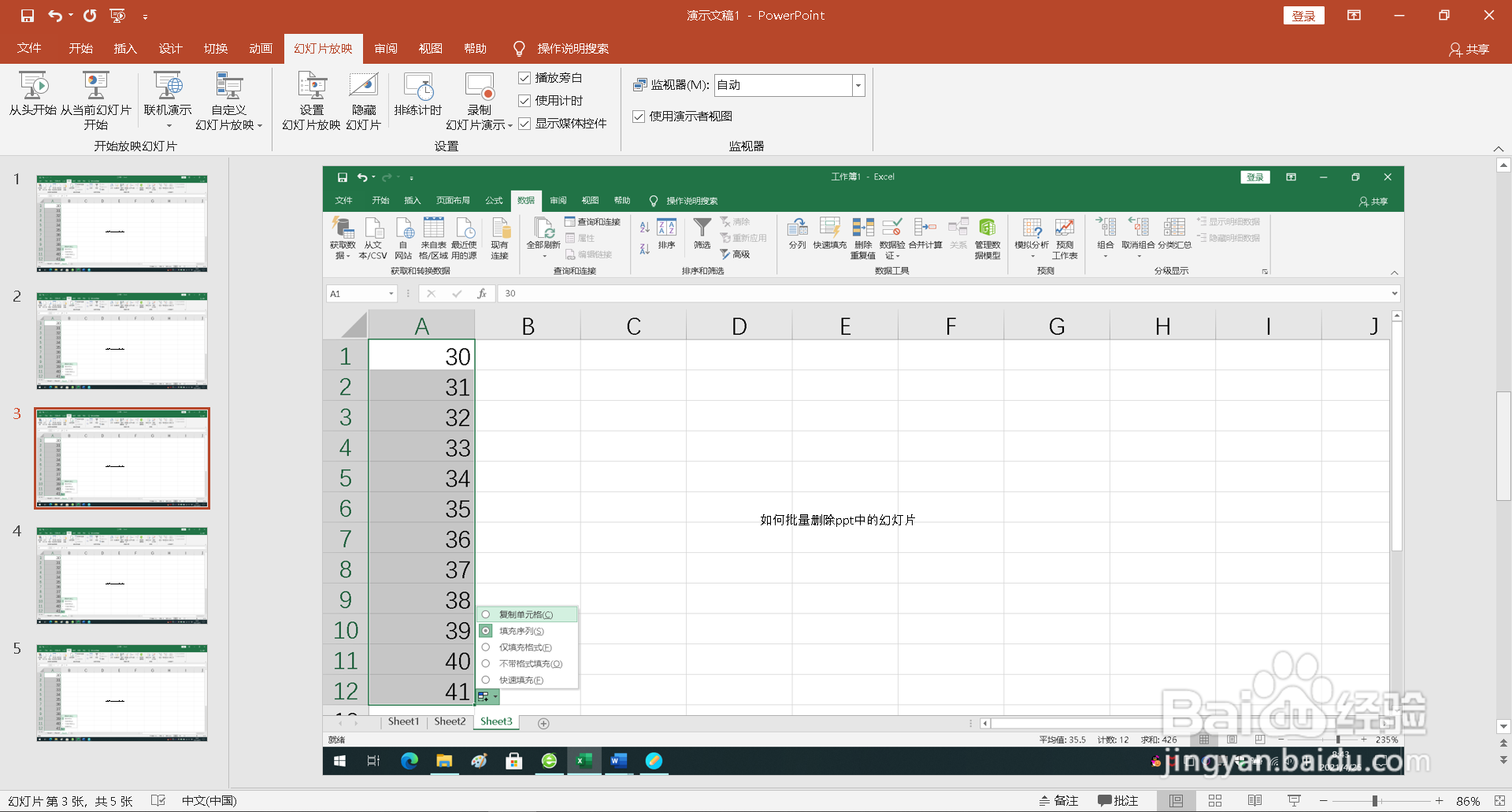Open Customize Quick Access Toolbar dropdown
The height and width of the screenshot is (812, 1512).
point(145,16)
